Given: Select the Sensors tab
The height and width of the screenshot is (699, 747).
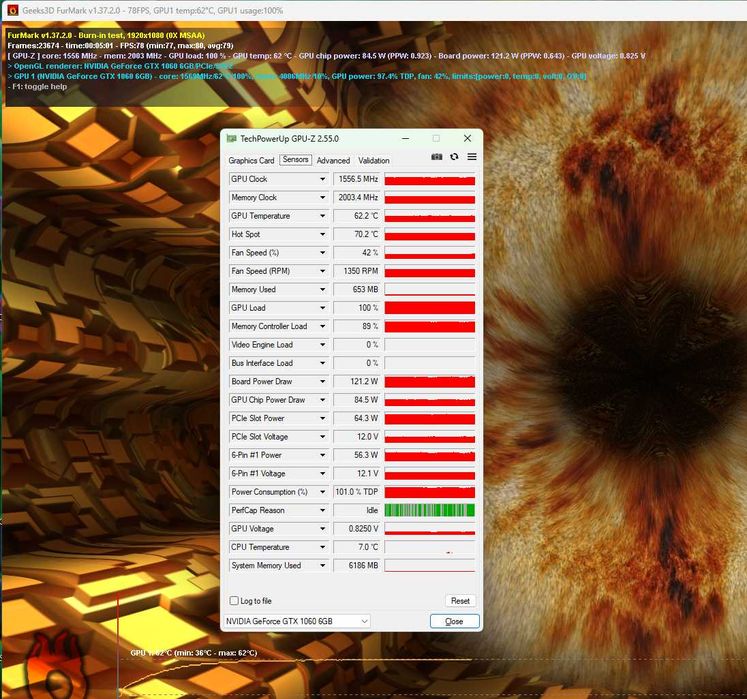Looking at the screenshot, I should (x=295, y=160).
